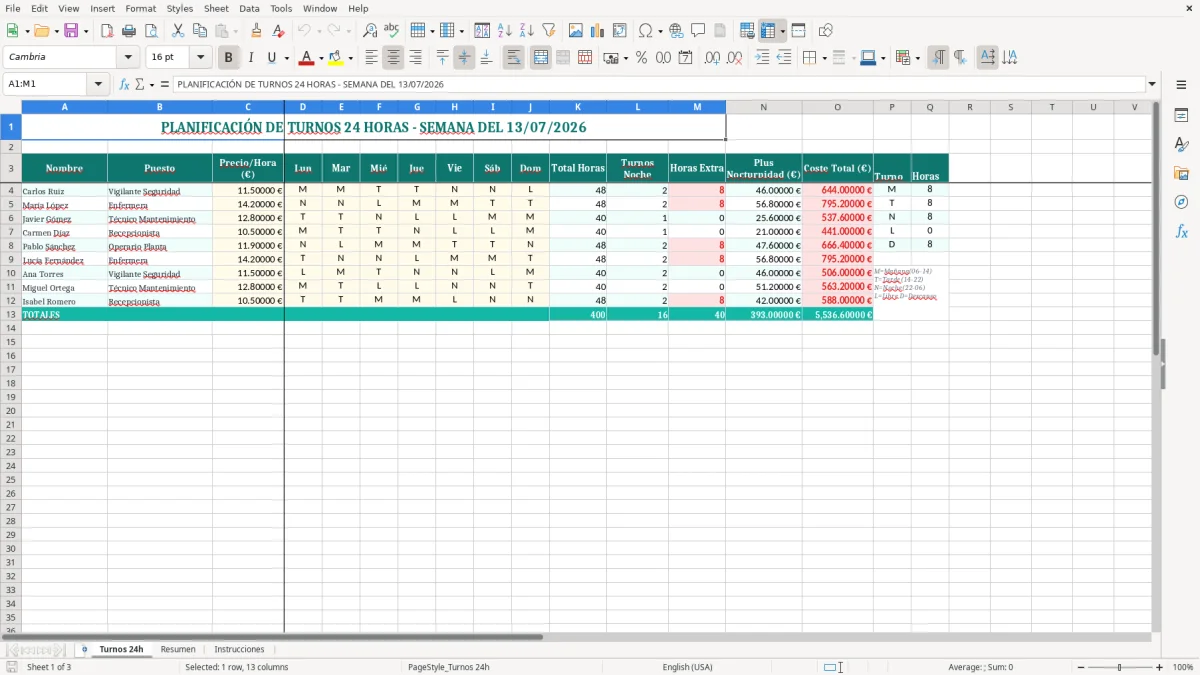Run the spelling check

[392, 31]
